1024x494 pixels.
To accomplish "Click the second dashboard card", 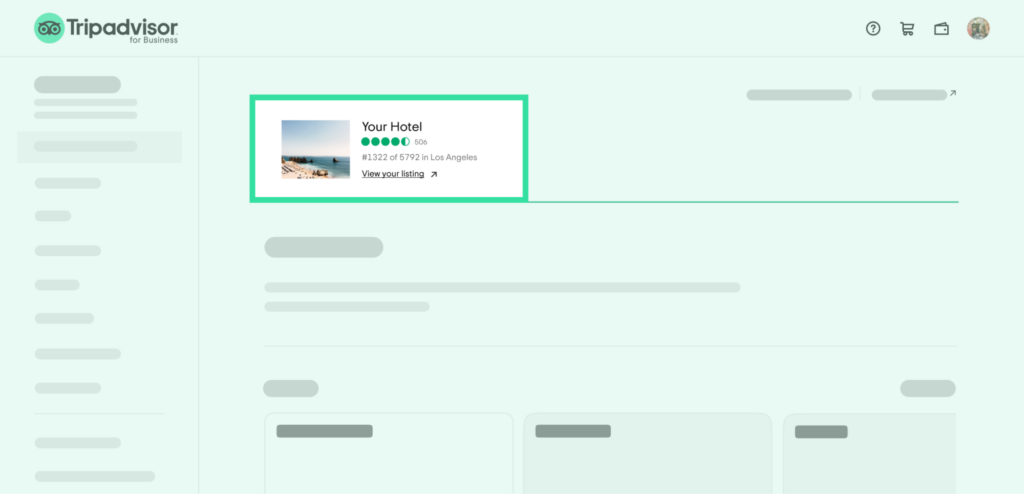I will click(647, 453).
